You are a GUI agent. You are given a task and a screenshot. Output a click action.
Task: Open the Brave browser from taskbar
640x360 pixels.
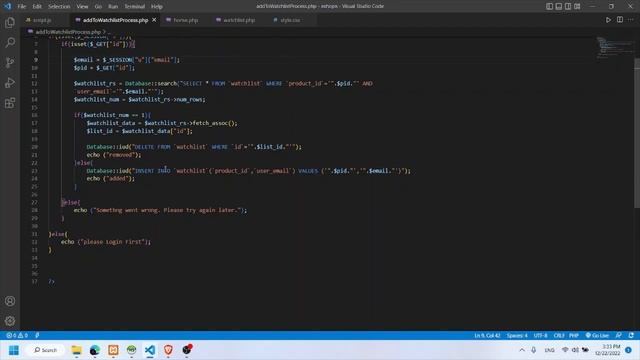[168, 350]
